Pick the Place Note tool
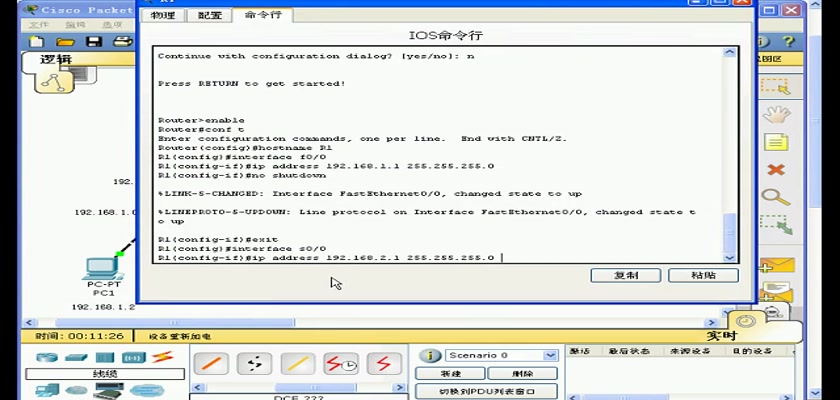 click(775, 142)
